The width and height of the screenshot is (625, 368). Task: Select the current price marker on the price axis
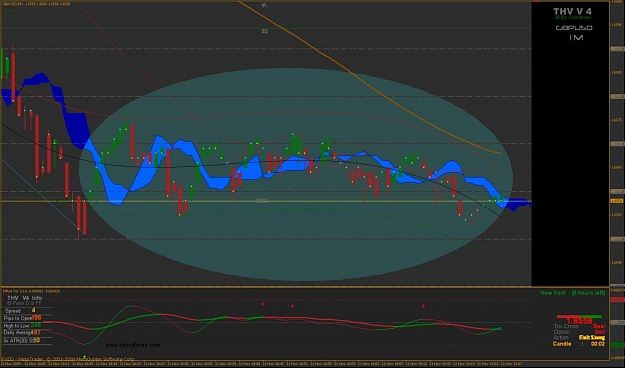click(617, 201)
